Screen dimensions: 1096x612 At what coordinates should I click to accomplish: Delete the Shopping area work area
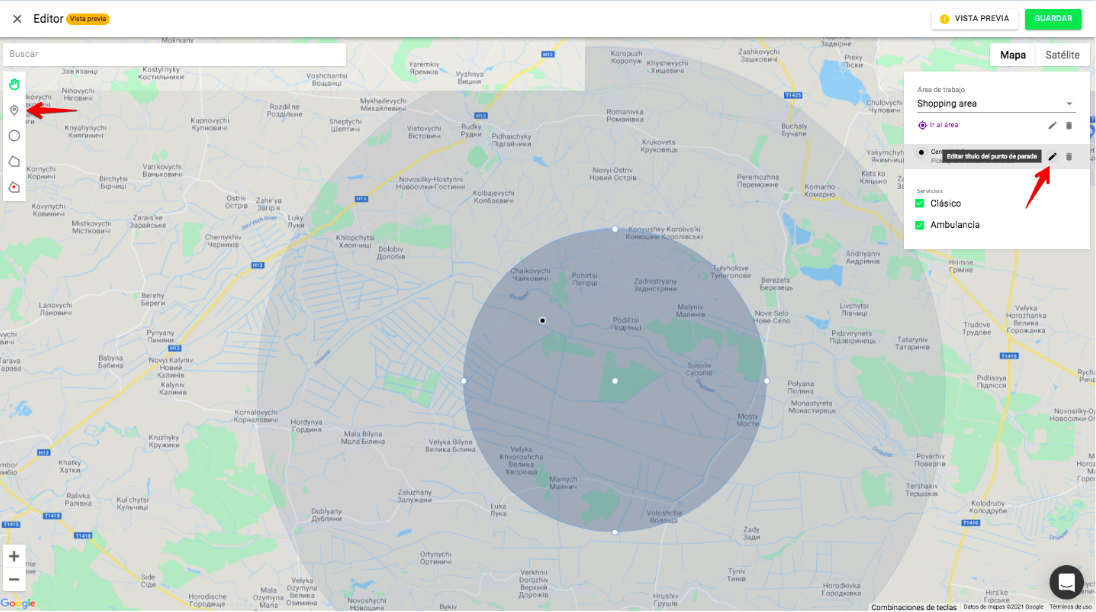[1069, 126]
